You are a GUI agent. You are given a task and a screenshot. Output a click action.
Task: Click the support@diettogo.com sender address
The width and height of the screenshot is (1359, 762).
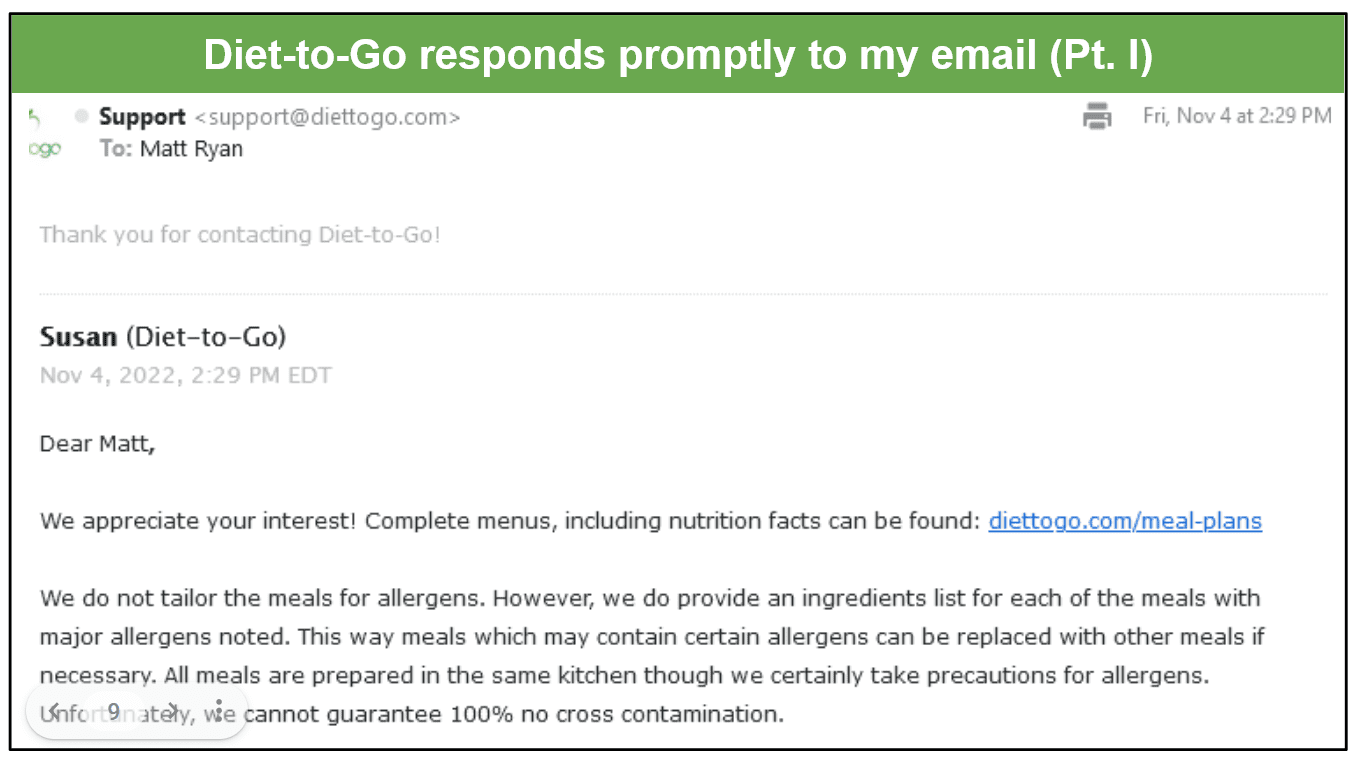(327, 117)
